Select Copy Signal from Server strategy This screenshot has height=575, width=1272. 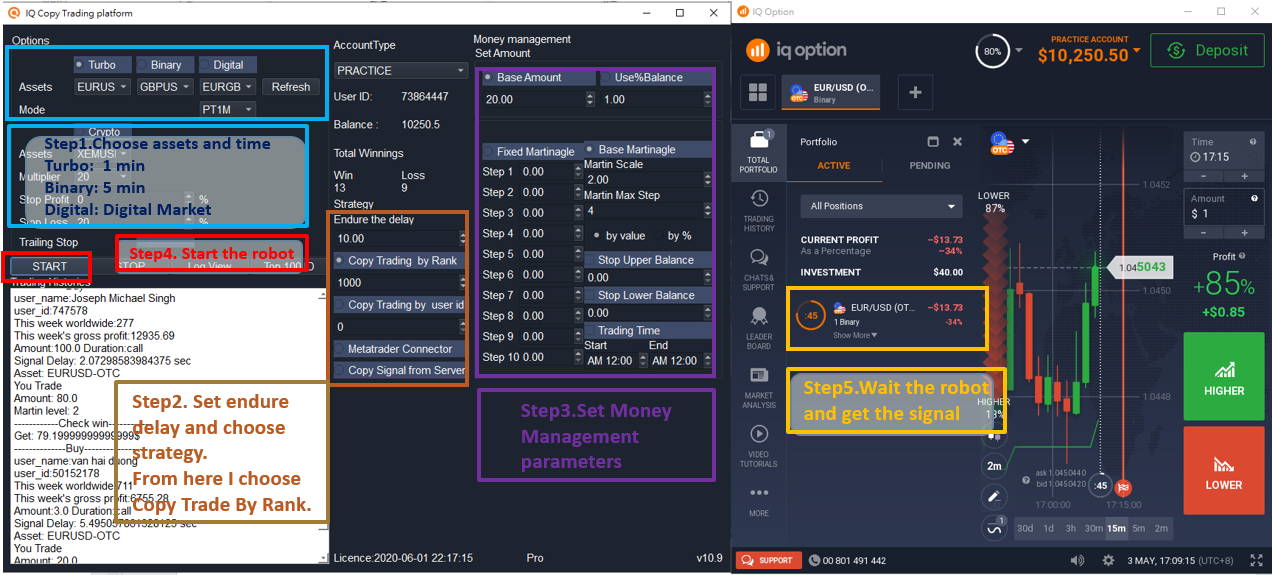coord(400,370)
